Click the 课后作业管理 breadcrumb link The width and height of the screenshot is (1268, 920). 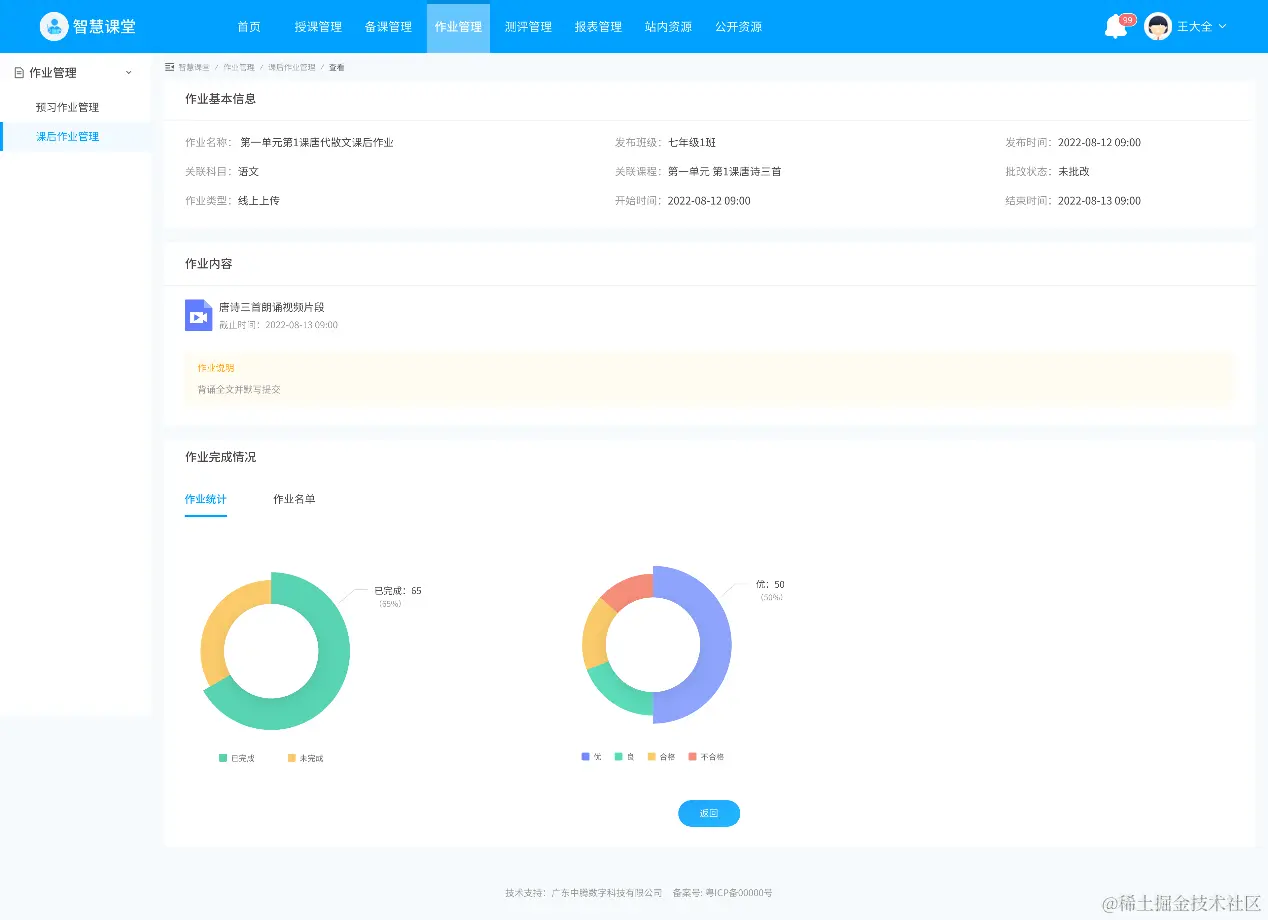click(x=292, y=67)
